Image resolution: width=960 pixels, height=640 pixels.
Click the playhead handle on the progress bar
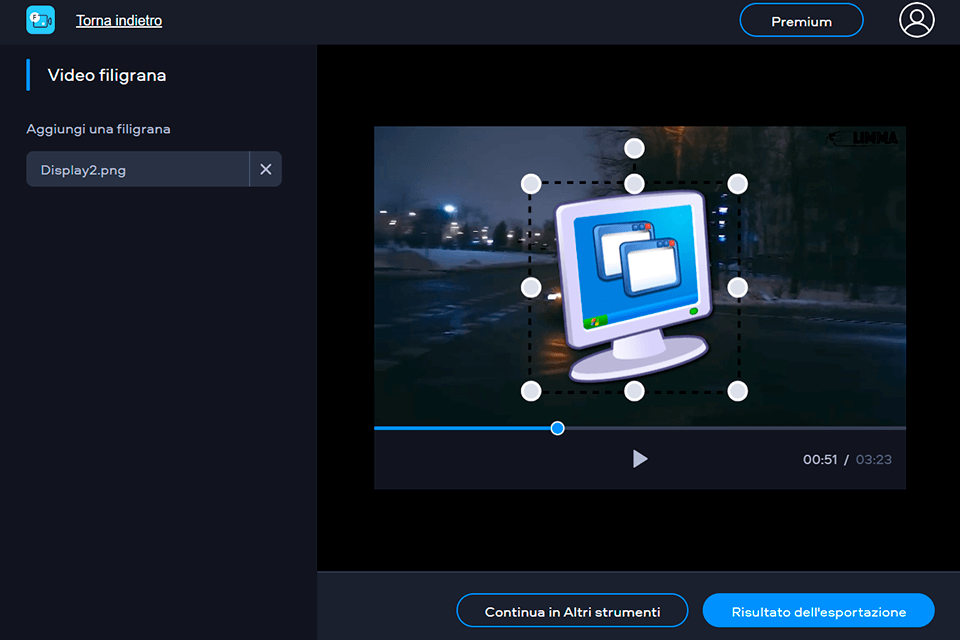point(556,428)
